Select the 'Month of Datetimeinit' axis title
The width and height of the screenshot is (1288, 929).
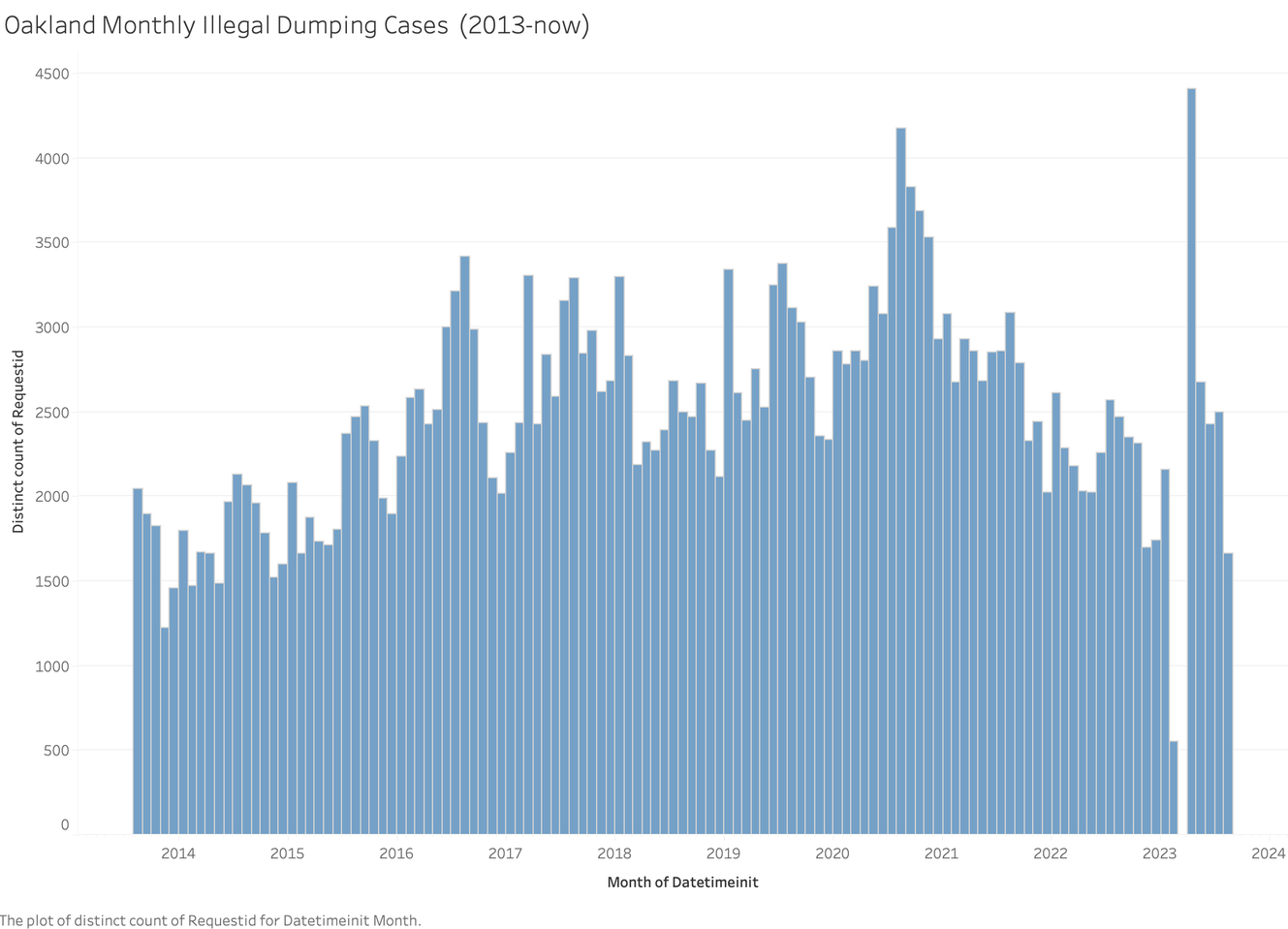click(x=682, y=883)
